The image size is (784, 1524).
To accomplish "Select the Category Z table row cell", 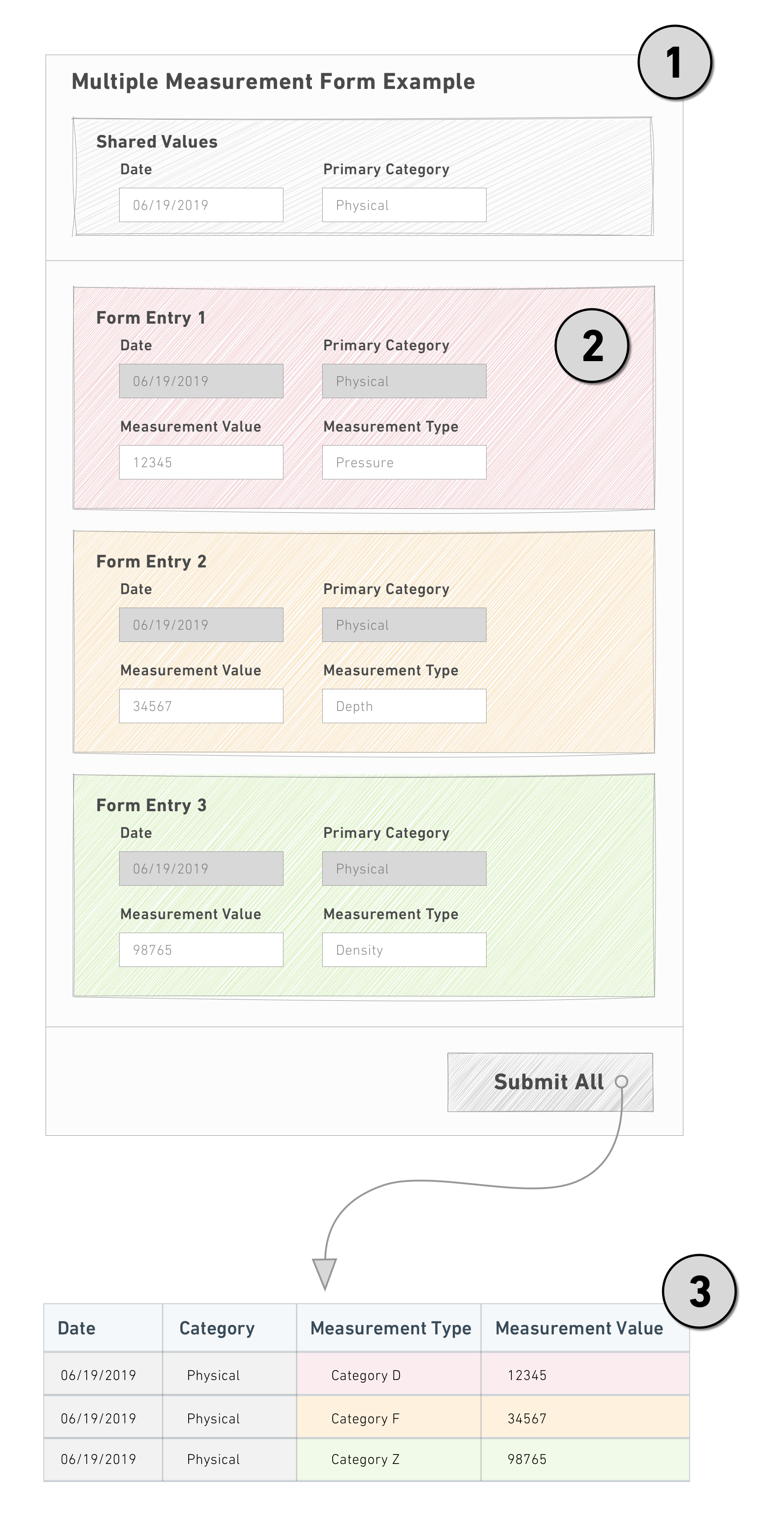I will [x=389, y=1459].
